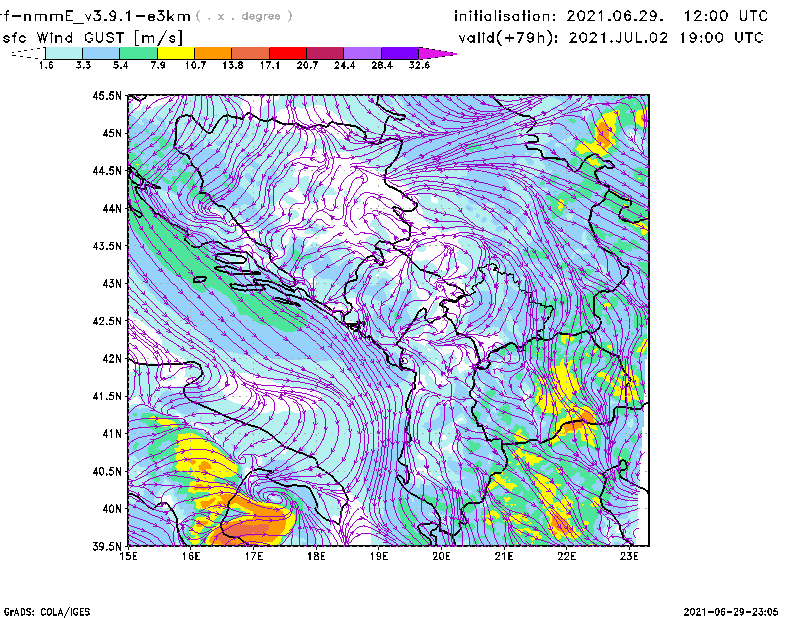Screen dimensions: 800x618
Task: Click legend value 7.9
Action: point(158,65)
